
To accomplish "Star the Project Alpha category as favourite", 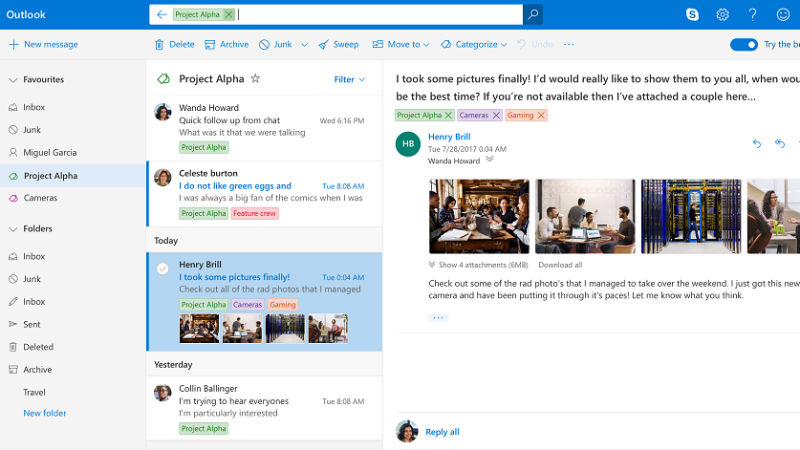I will 255,78.
